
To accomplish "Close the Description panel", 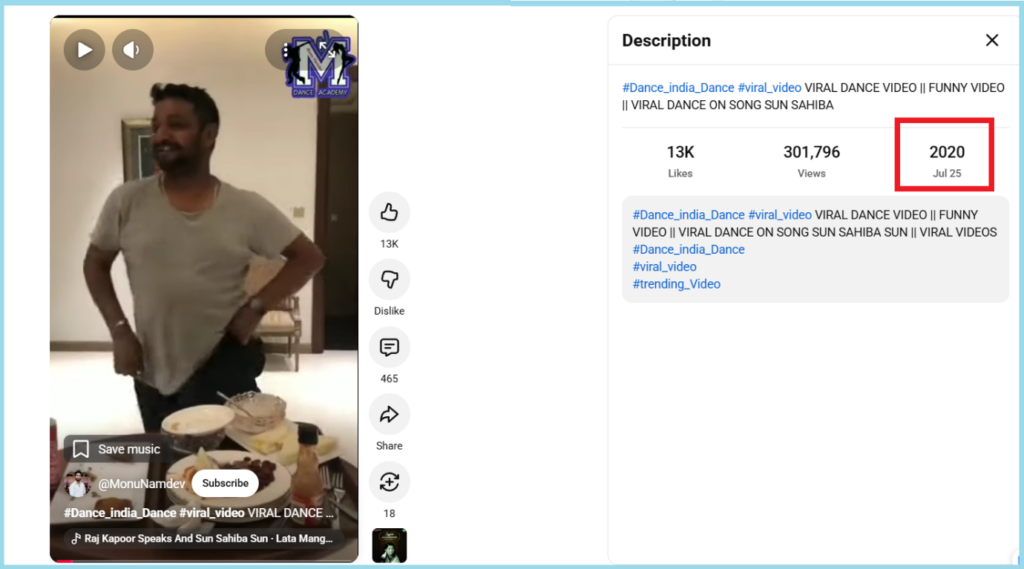I will coord(992,41).
